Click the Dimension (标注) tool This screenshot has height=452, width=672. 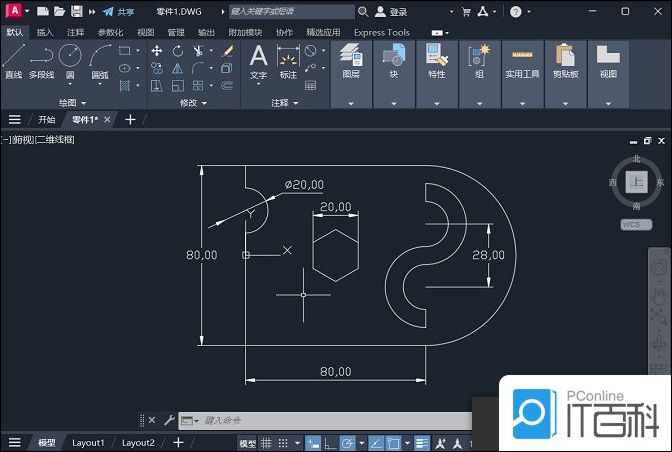(288, 61)
